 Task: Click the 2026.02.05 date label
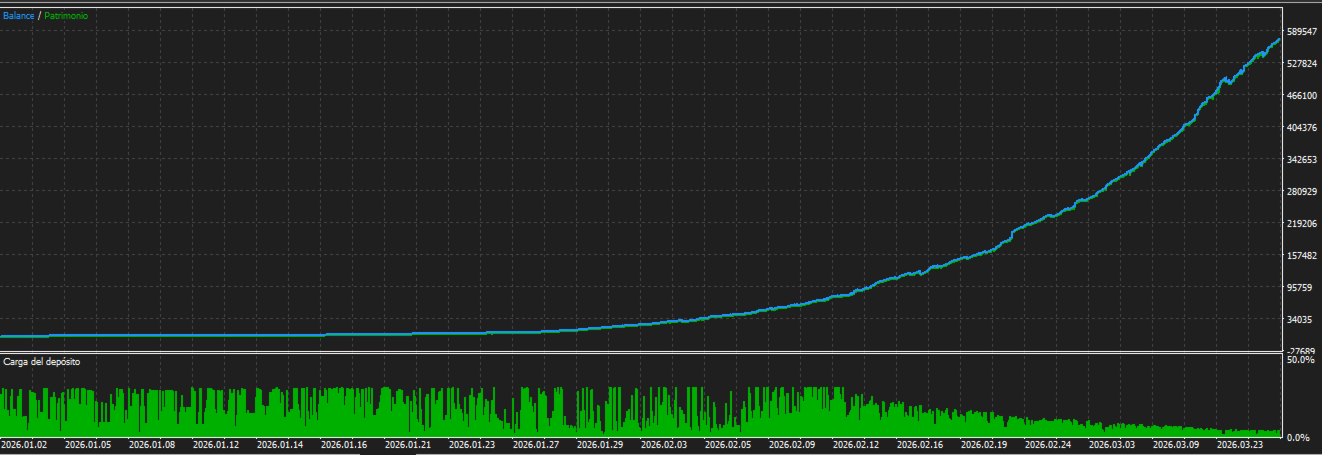coord(728,444)
